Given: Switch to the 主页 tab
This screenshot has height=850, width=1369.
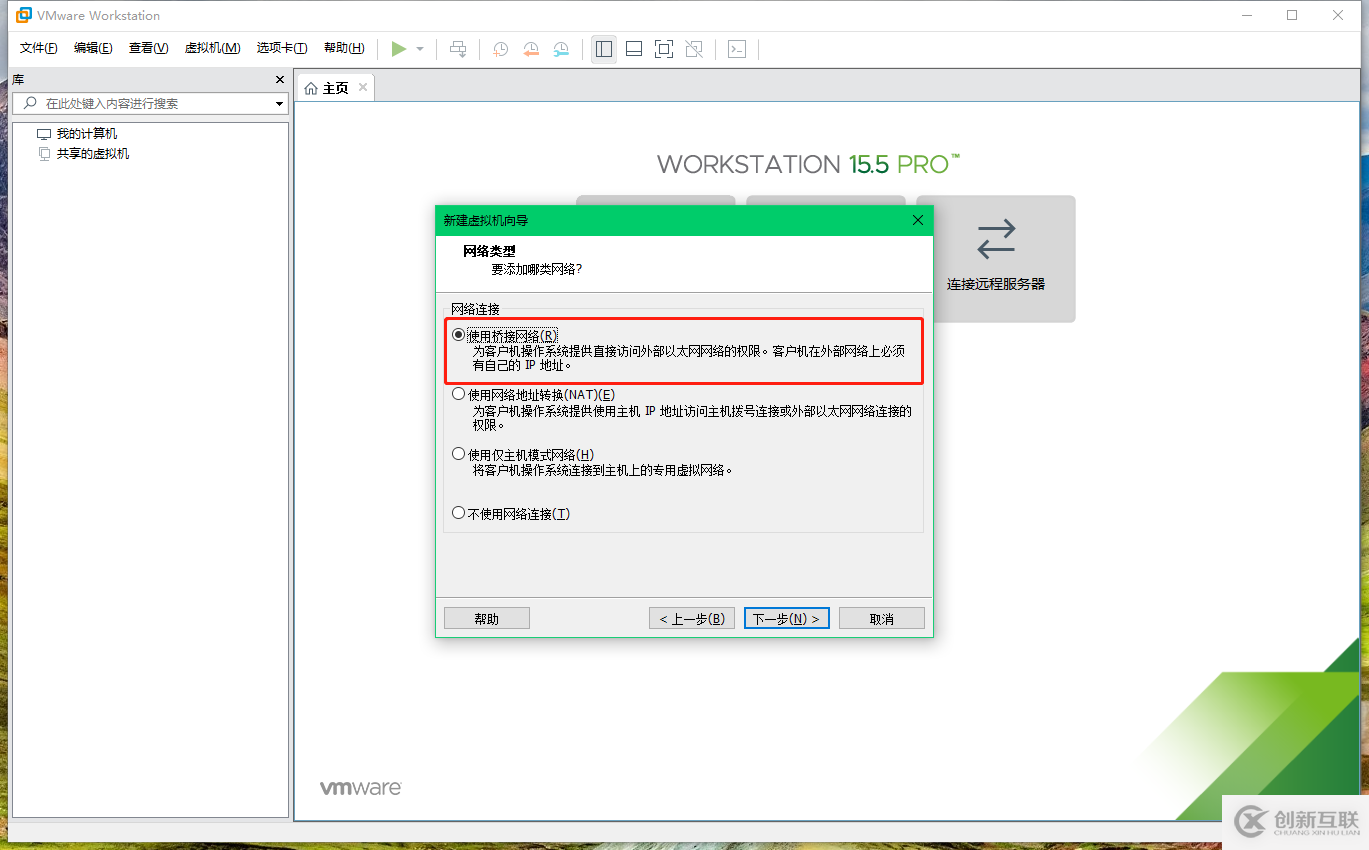Looking at the screenshot, I should pyautogui.click(x=334, y=86).
